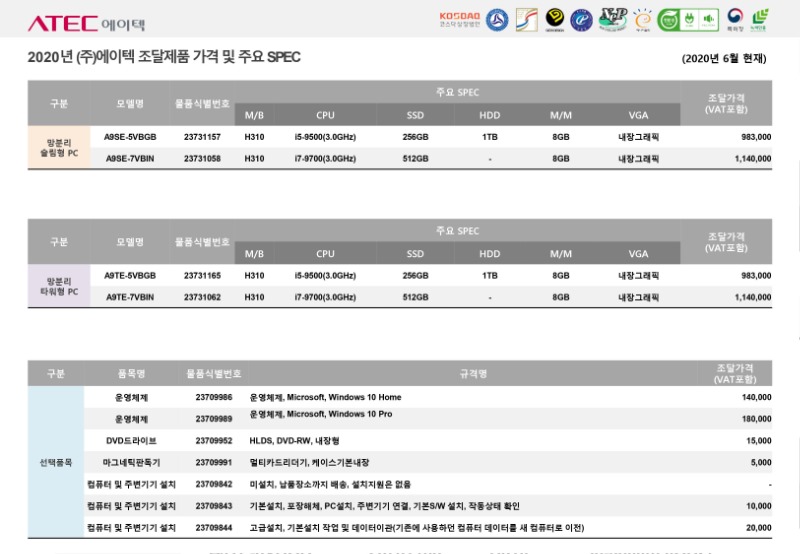Click the 선택품목 category cell

56,462
